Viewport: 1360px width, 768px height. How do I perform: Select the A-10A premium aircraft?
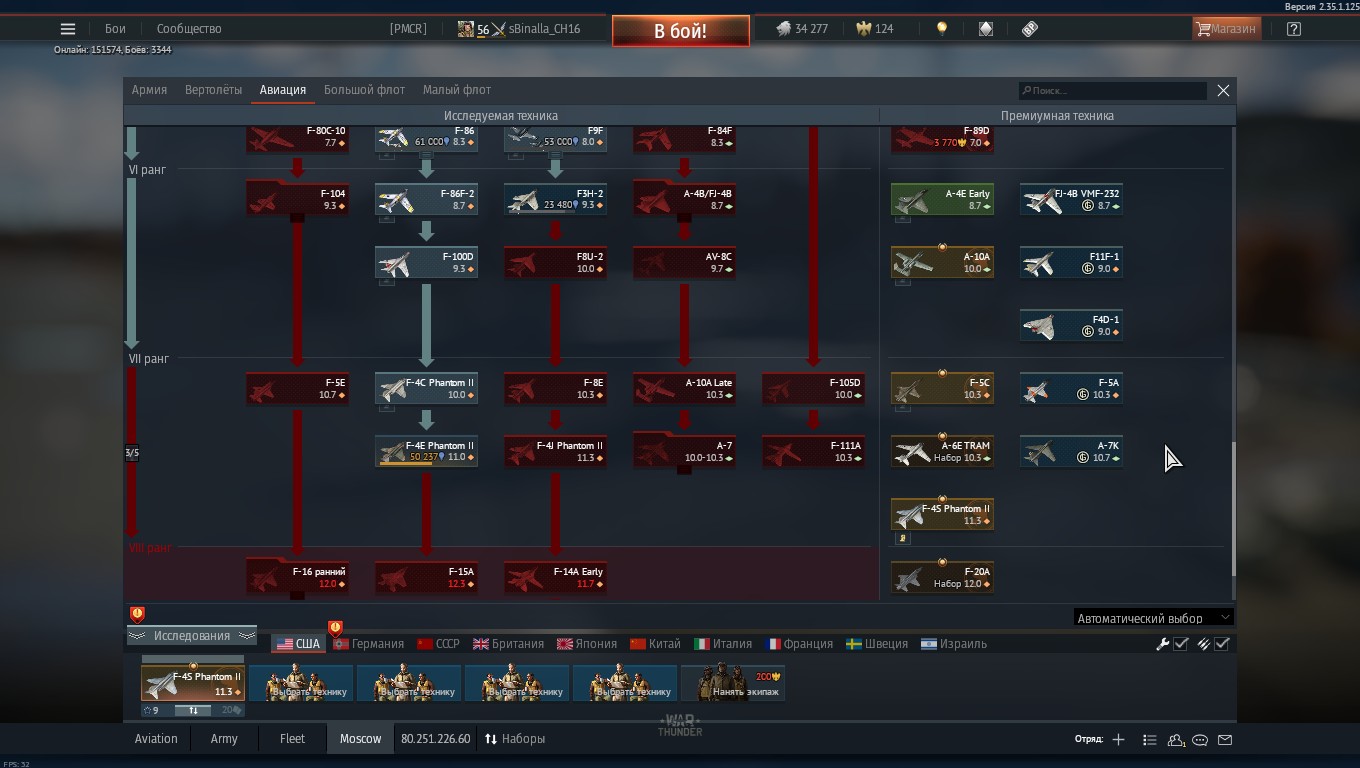click(x=942, y=263)
